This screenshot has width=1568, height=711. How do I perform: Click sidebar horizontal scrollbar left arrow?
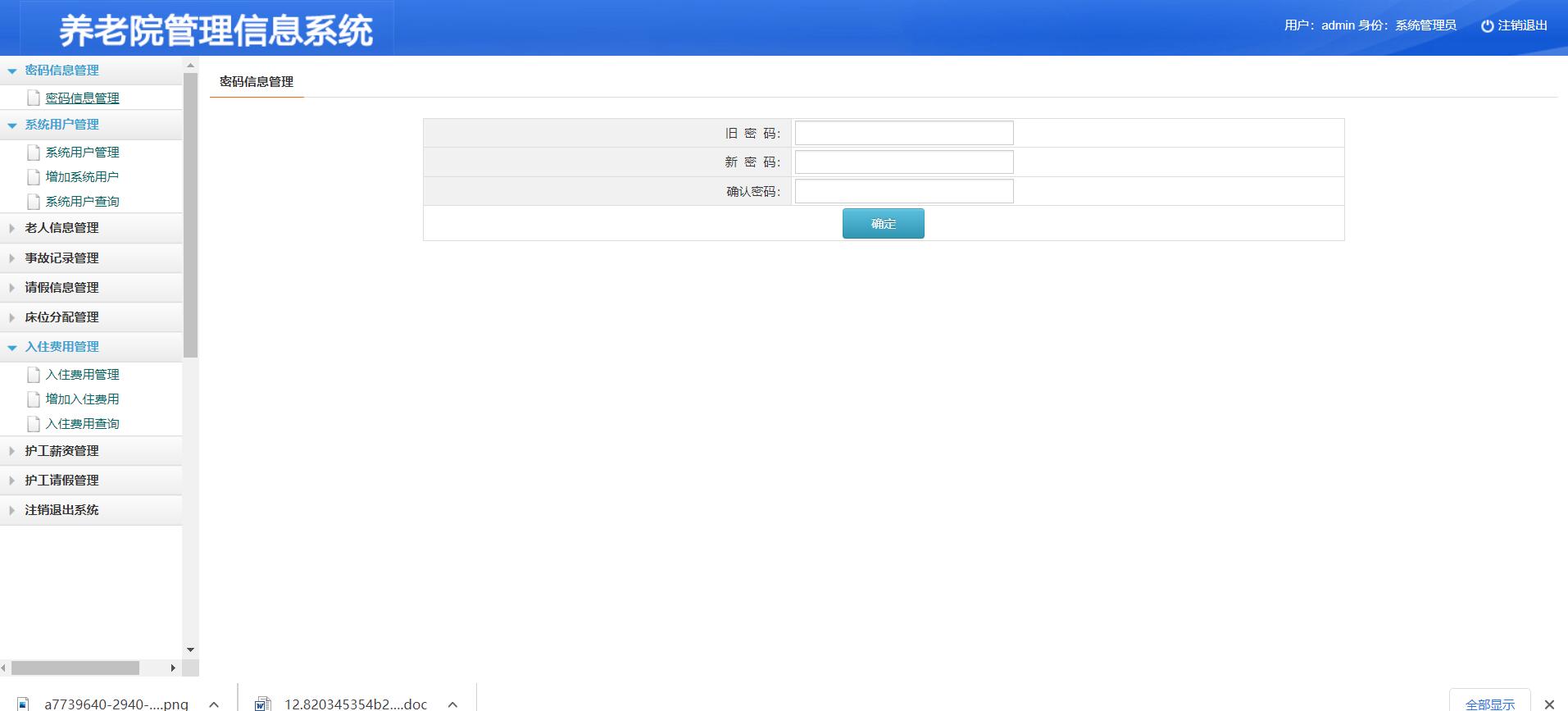[4, 668]
